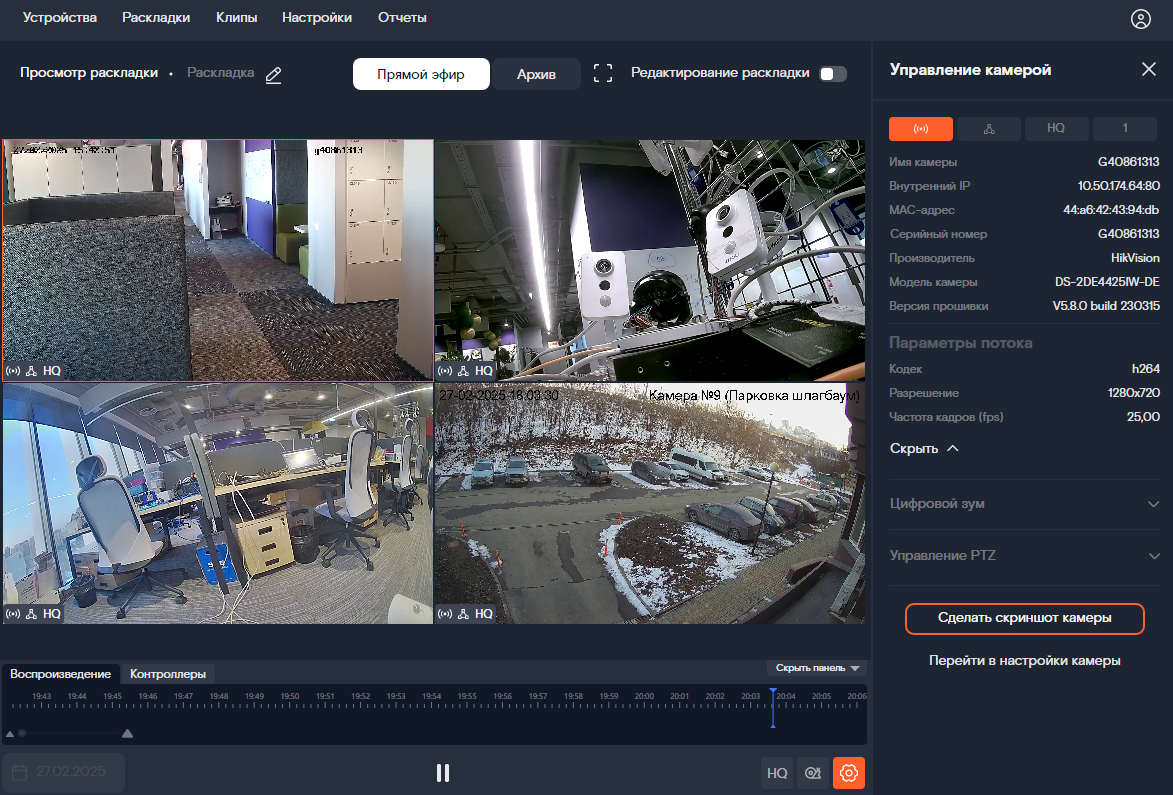
Task: Click the frame rate value 25,00
Action: (1143, 417)
